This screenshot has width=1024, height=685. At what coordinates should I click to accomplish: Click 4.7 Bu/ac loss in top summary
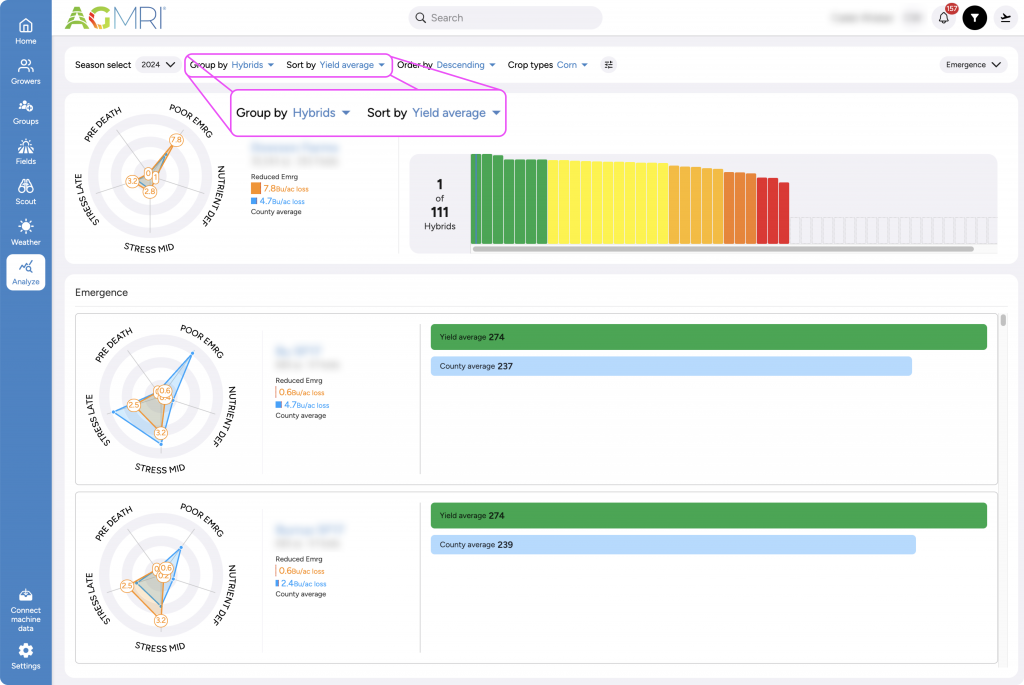(x=282, y=201)
